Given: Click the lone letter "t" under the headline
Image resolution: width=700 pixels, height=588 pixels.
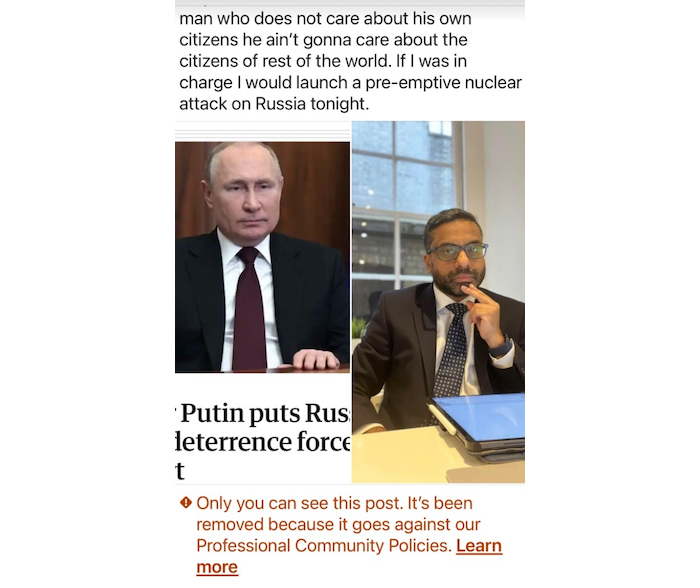Looking at the screenshot, I should point(180,471).
